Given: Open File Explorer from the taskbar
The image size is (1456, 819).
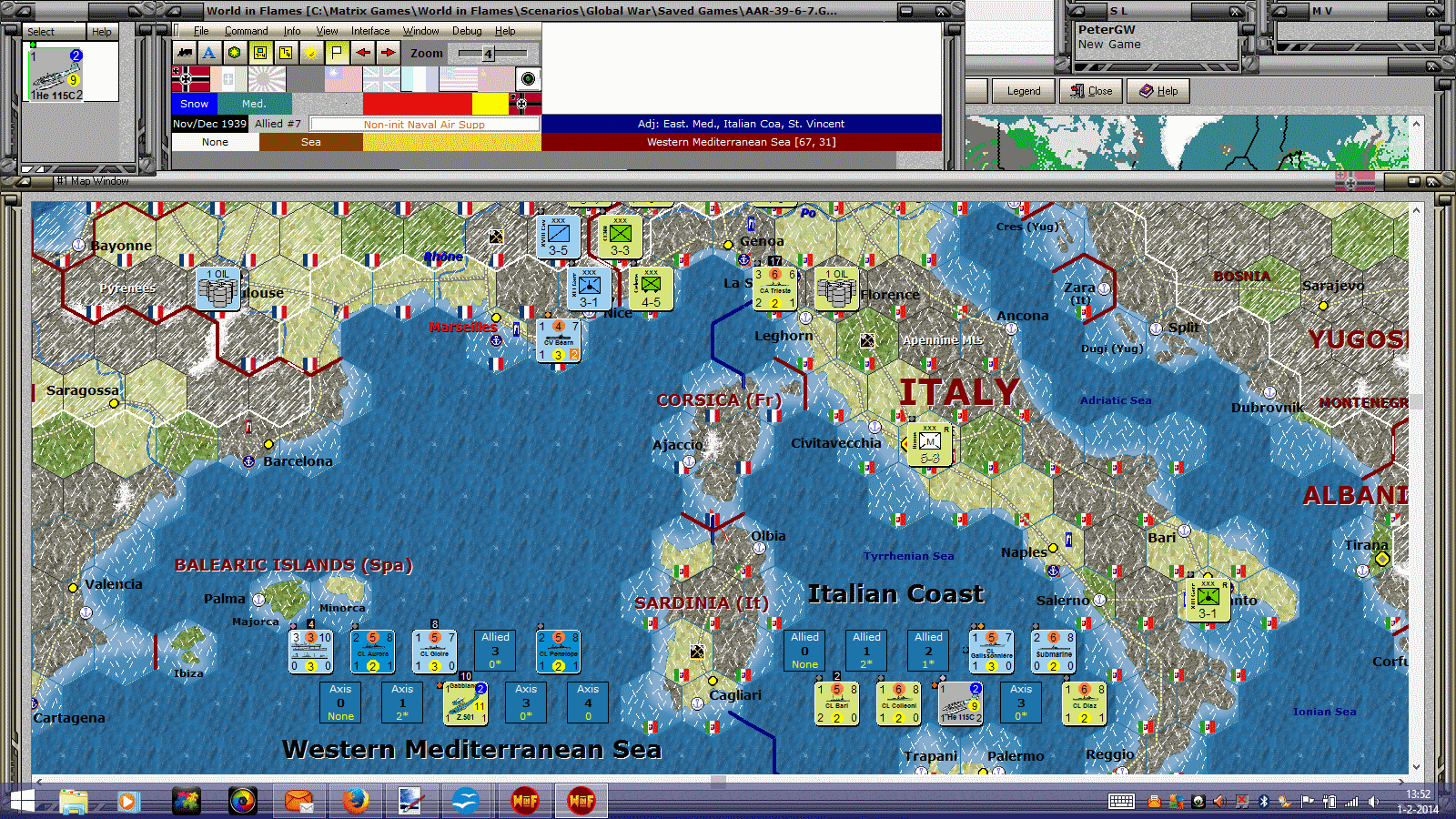Looking at the screenshot, I should tap(74, 801).
